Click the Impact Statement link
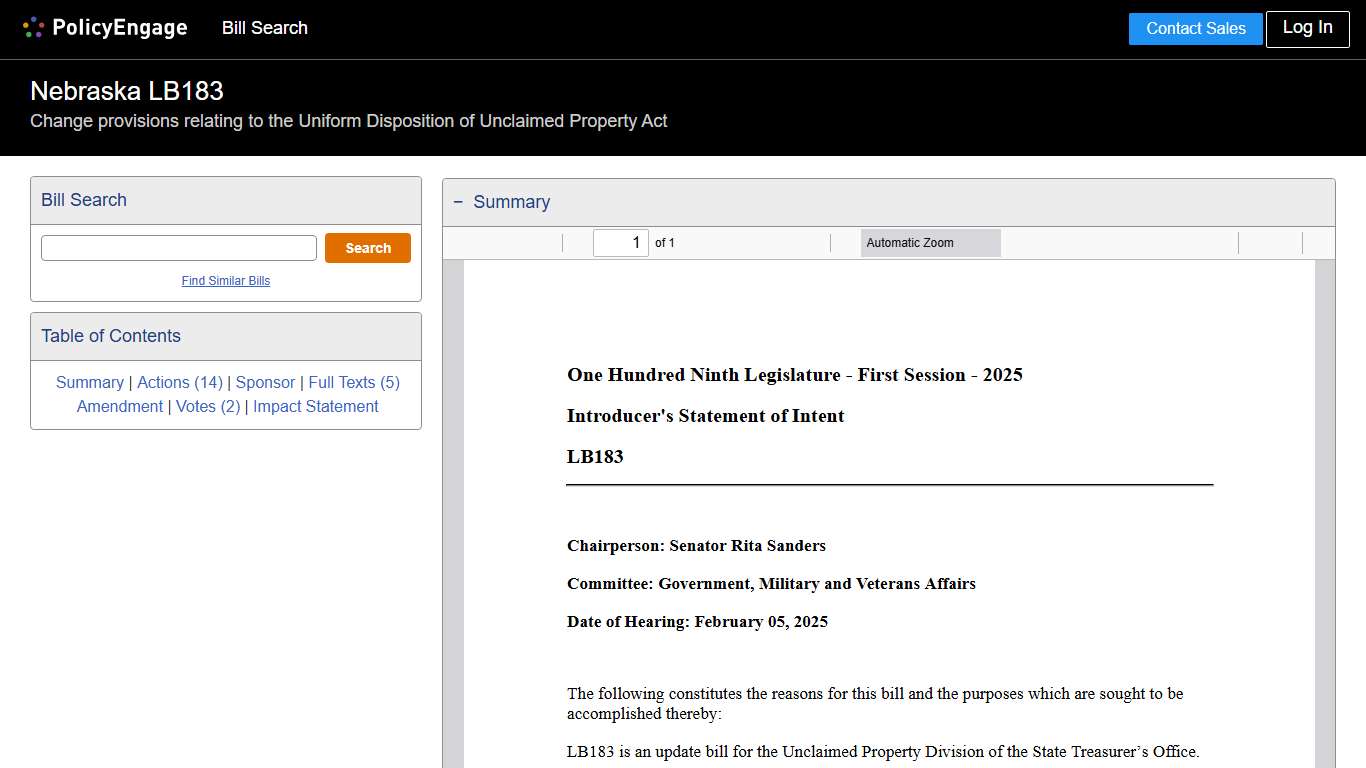The width and height of the screenshot is (1366, 768). point(315,406)
